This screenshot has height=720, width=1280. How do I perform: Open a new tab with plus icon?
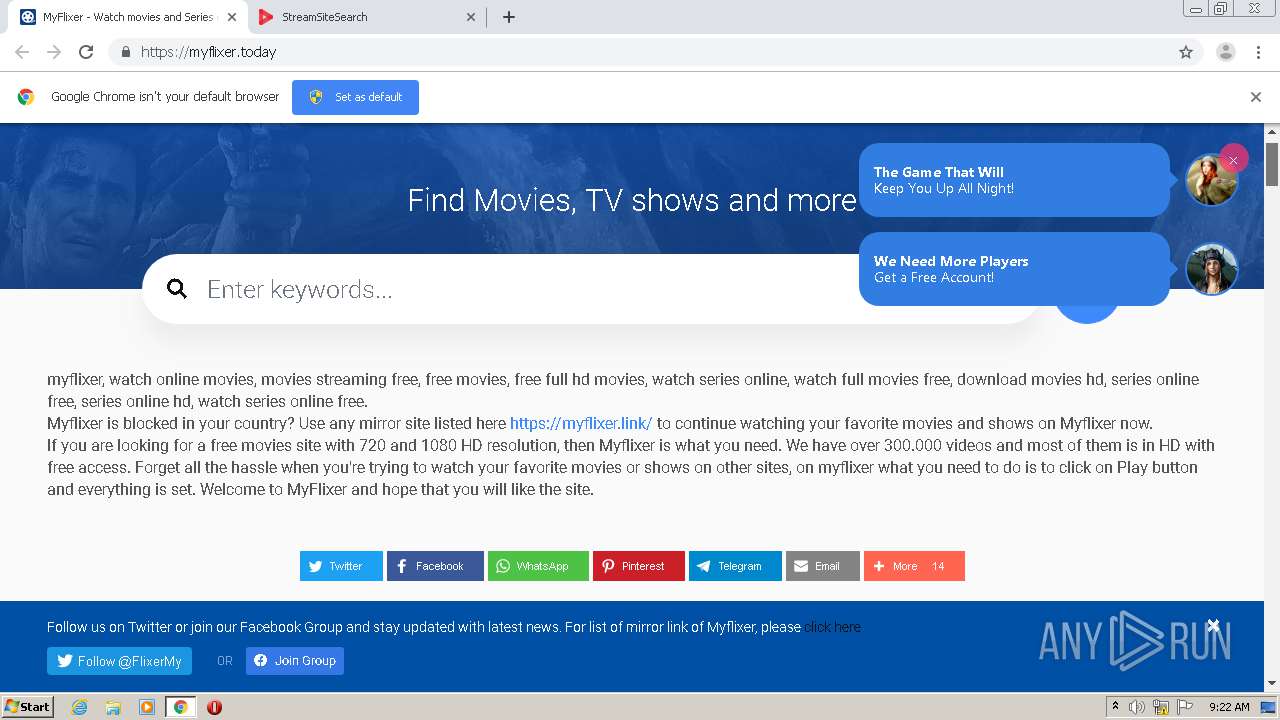pyautogui.click(x=508, y=17)
